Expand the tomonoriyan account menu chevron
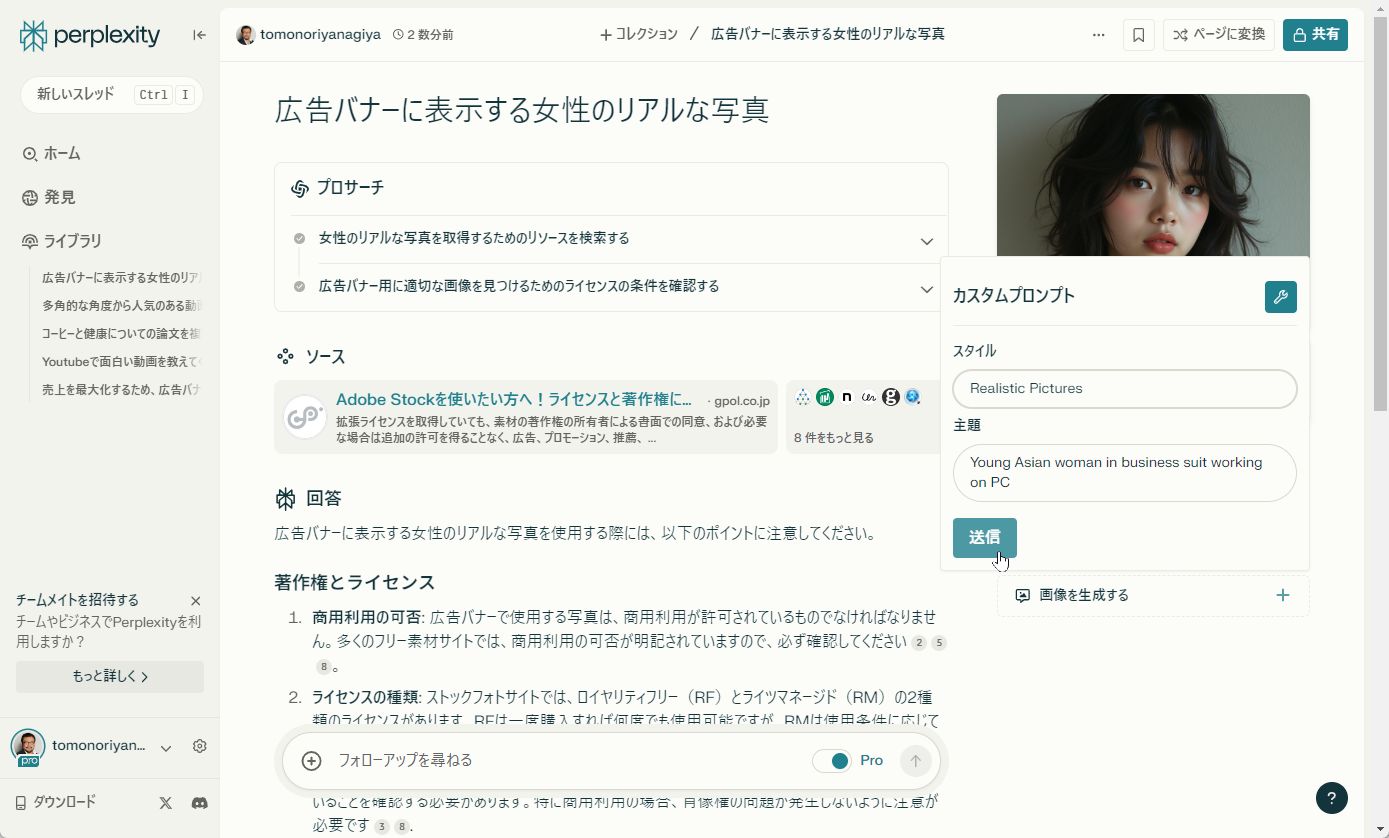 pos(166,746)
